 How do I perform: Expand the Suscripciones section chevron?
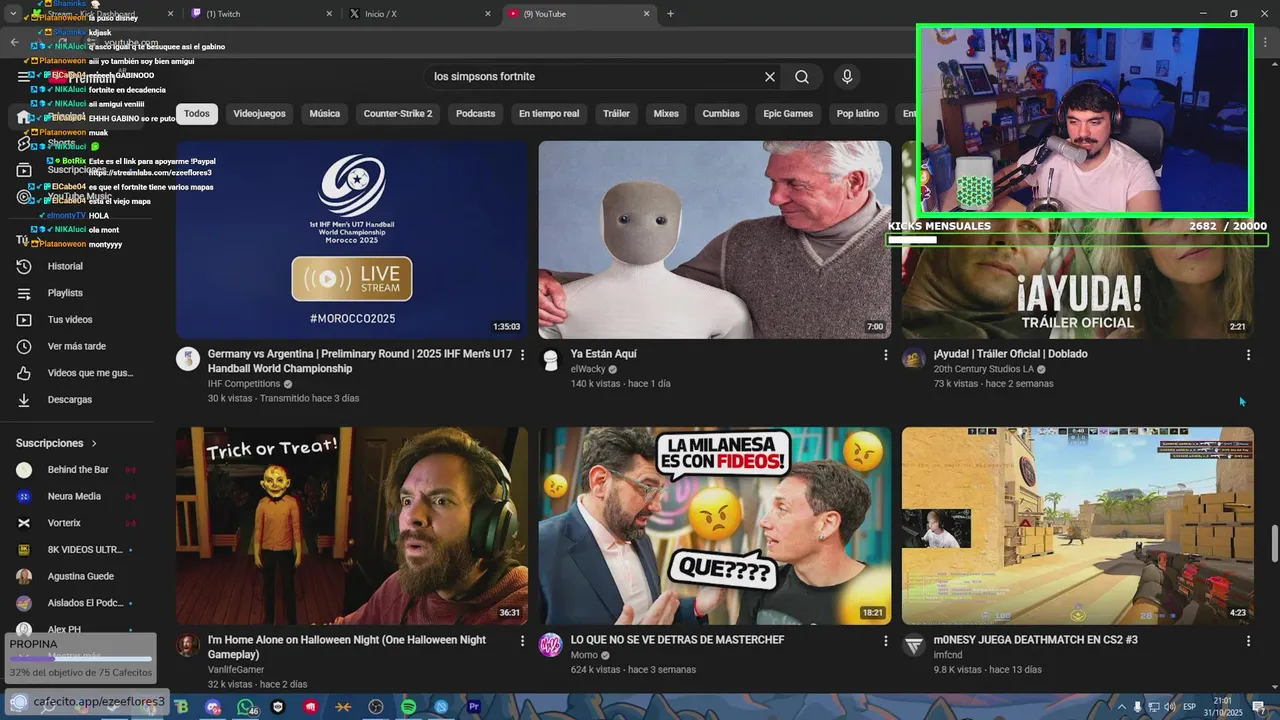95,443
